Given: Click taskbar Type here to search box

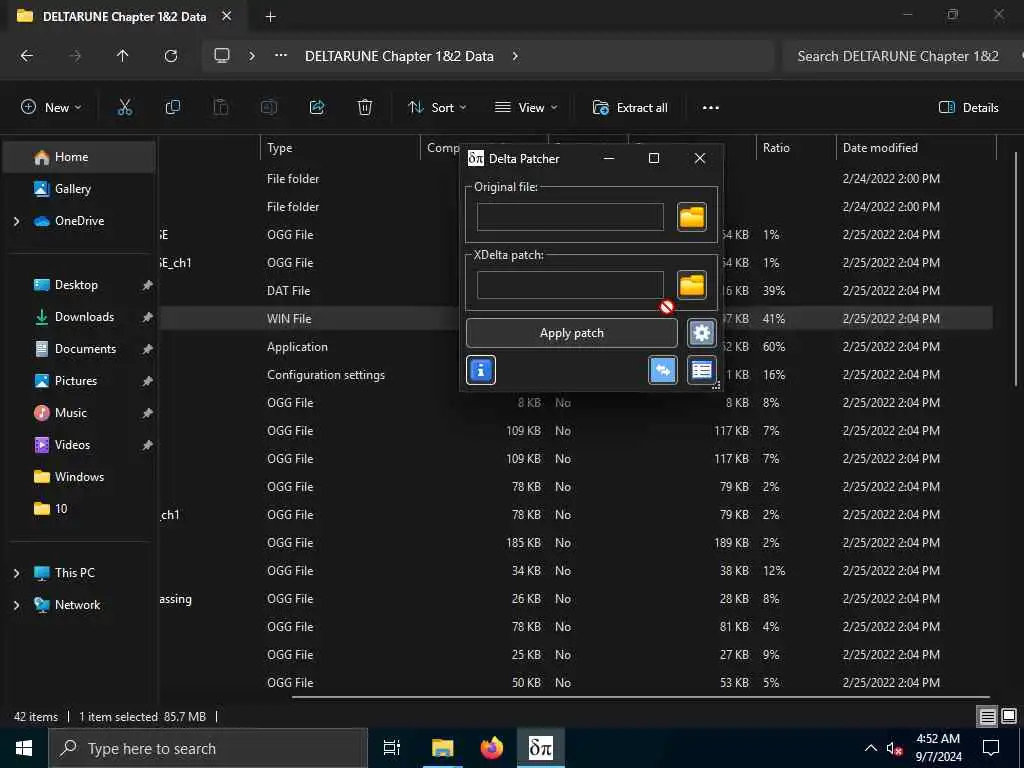Looking at the screenshot, I should [208, 748].
